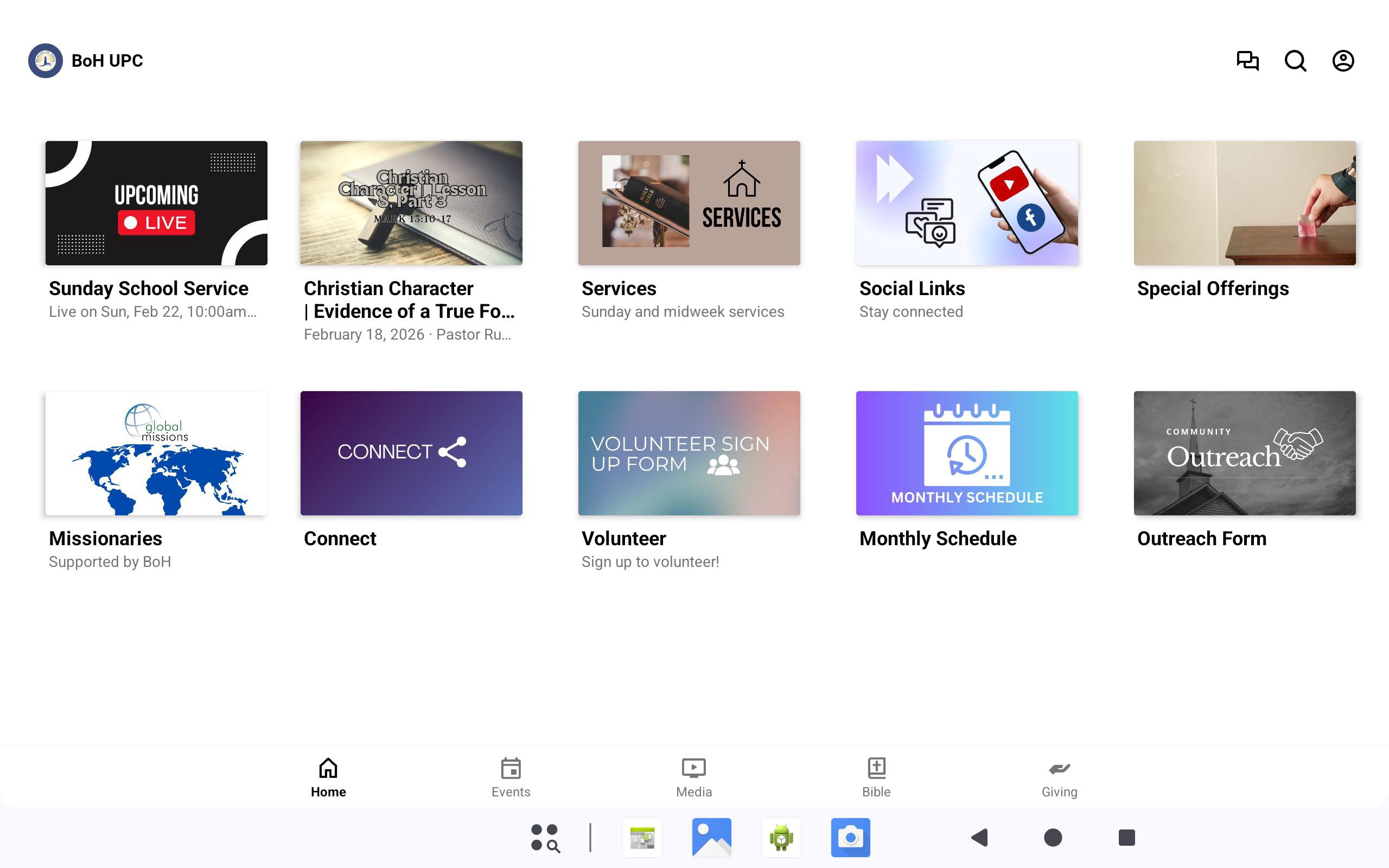The height and width of the screenshot is (868, 1389).
Task: Open Christian Character lesson thumbnail
Action: (411, 203)
